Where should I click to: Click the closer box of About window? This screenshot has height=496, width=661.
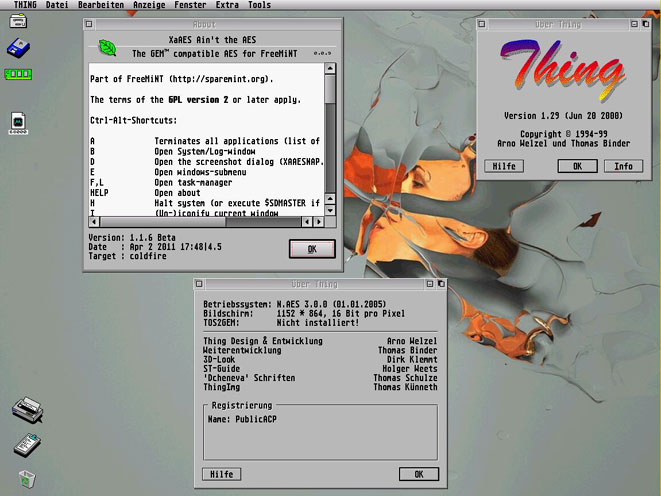[89, 24]
